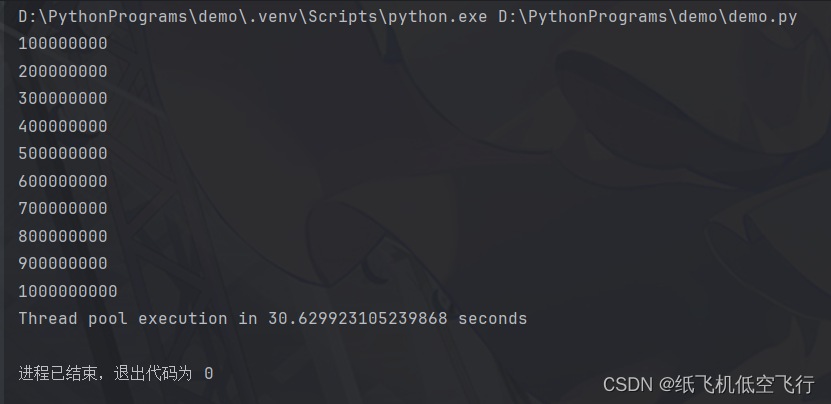The image size is (831, 404).
Task: Click the CSDN watermark text
Action: [627, 384]
